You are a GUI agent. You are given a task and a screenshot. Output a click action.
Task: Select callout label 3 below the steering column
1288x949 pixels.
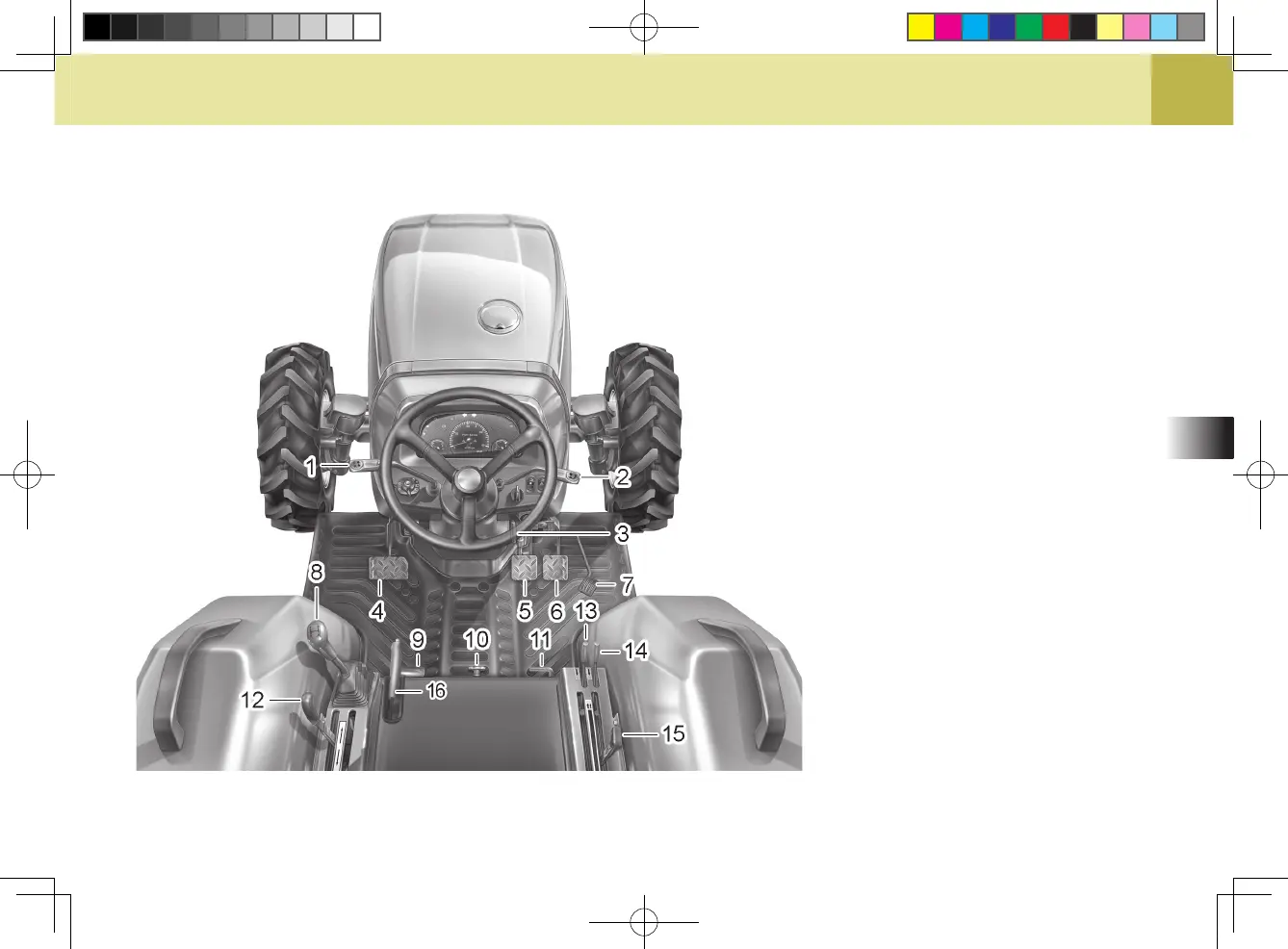(623, 532)
